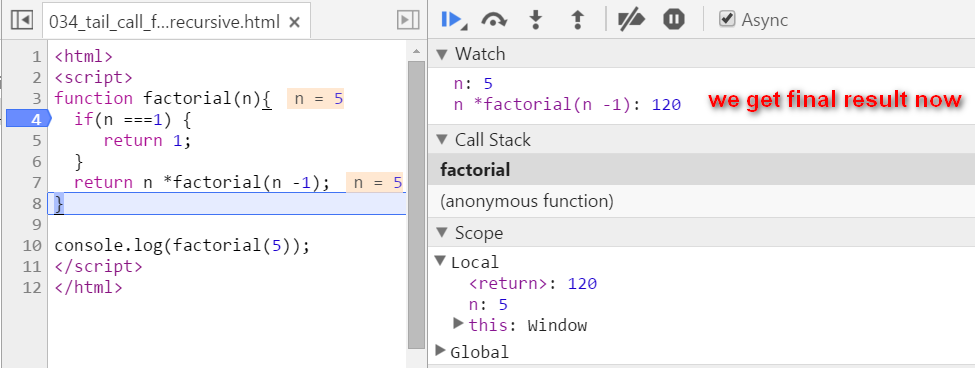Click the closing </script> tag line
This screenshot has width=975, height=368.
tap(98, 267)
